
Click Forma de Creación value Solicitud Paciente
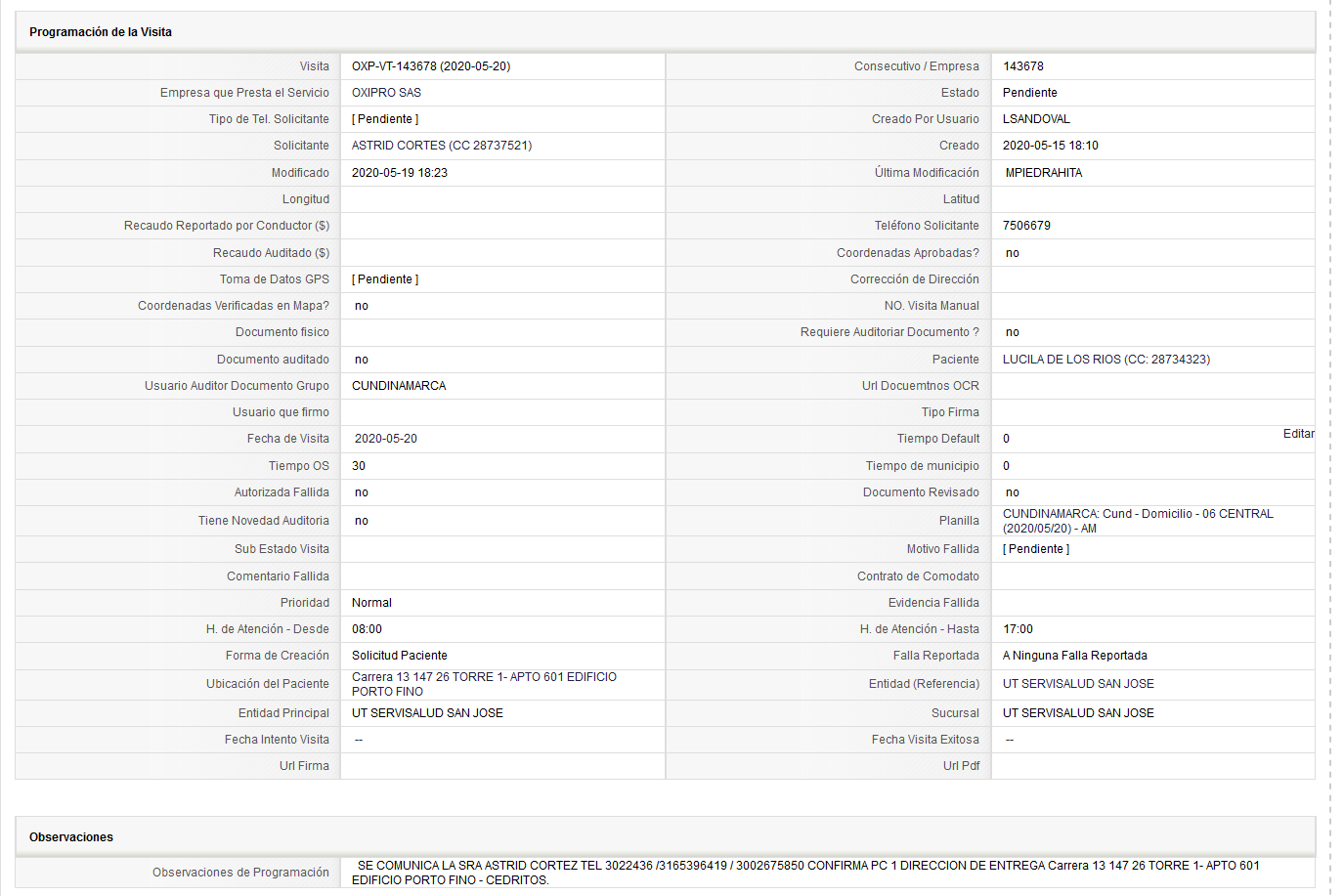(400, 656)
